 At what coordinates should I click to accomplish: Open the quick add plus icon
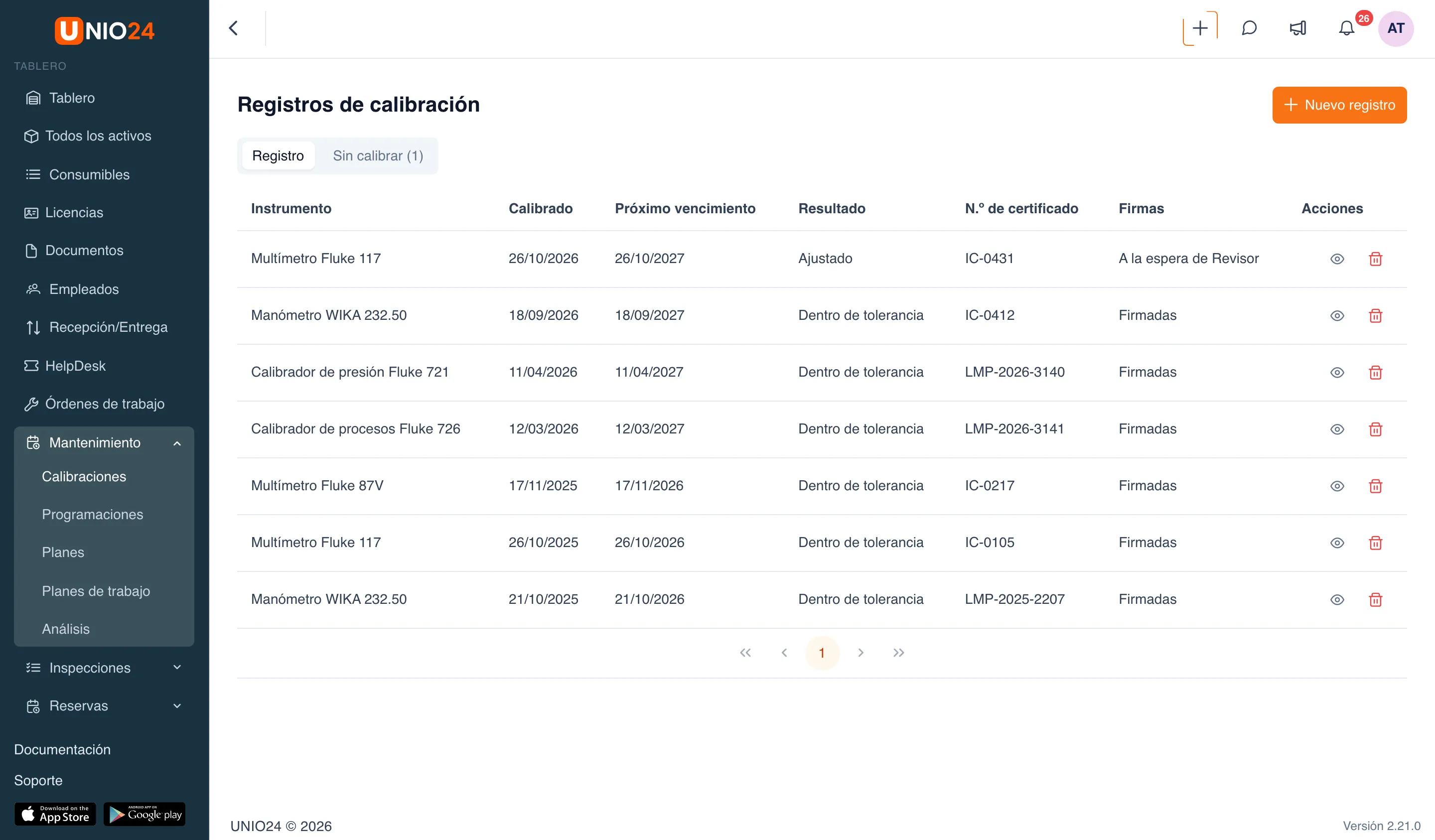pyautogui.click(x=1200, y=28)
